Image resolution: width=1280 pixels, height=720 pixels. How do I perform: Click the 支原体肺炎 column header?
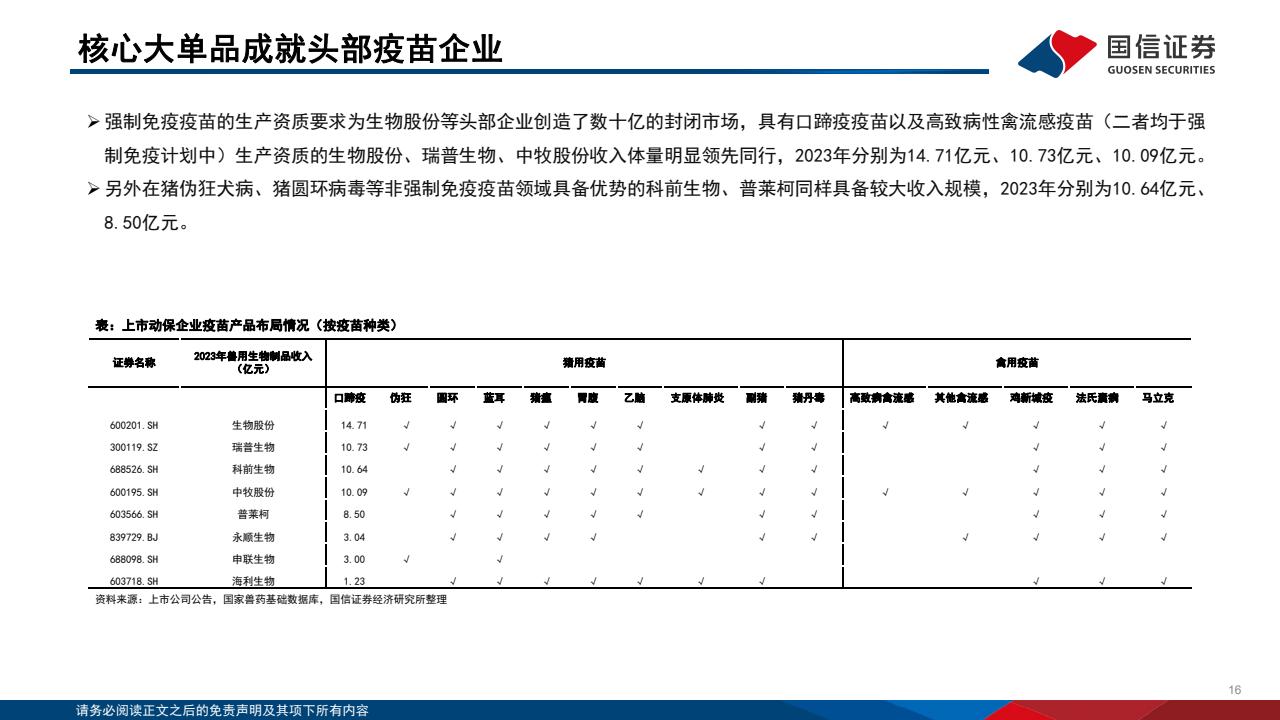click(x=697, y=398)
